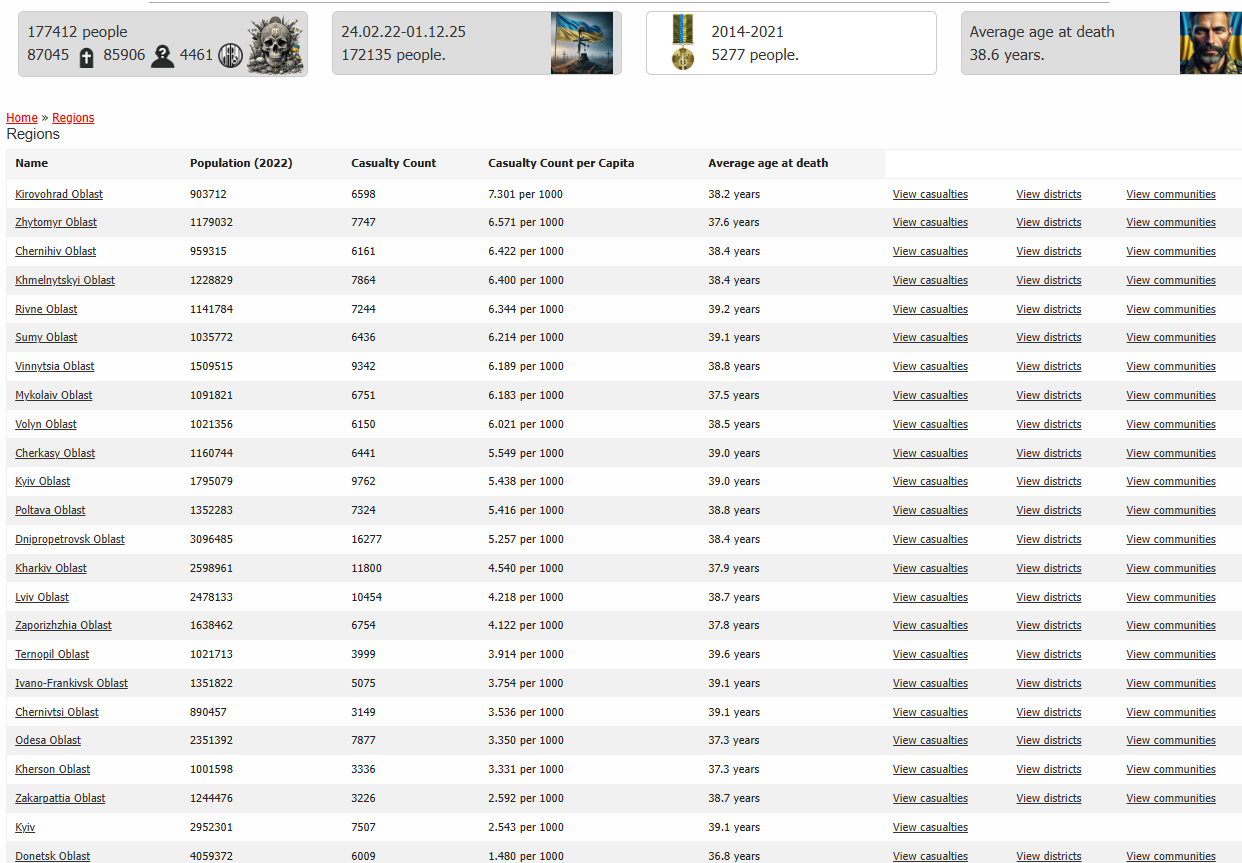Click the Ukrainian flag cemetery image
1242x863 pixels.
pyautogui.click(x=582, y=43)
